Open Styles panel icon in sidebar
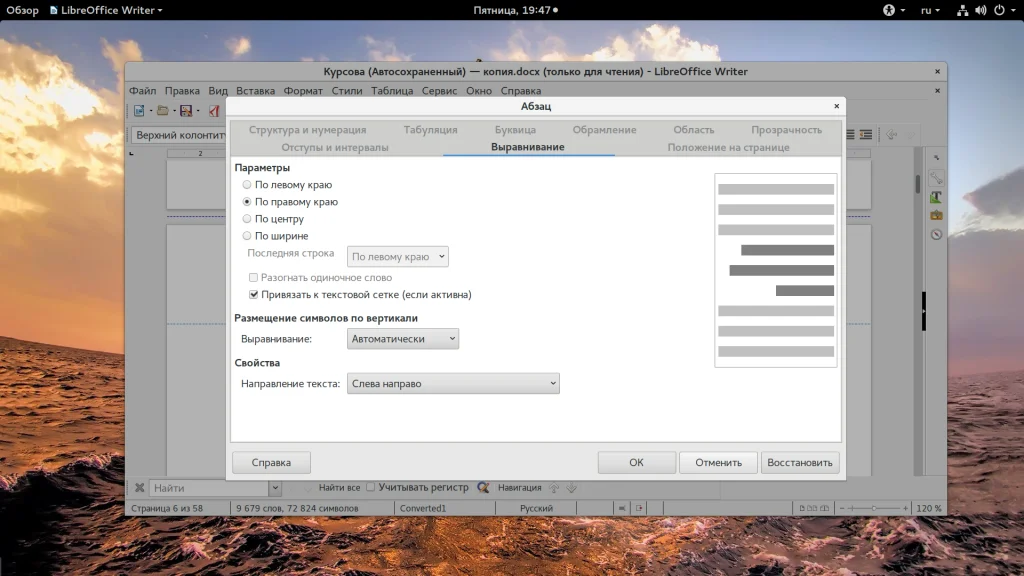The height and width of the screenshot is (576, 1024). point(936,197)
